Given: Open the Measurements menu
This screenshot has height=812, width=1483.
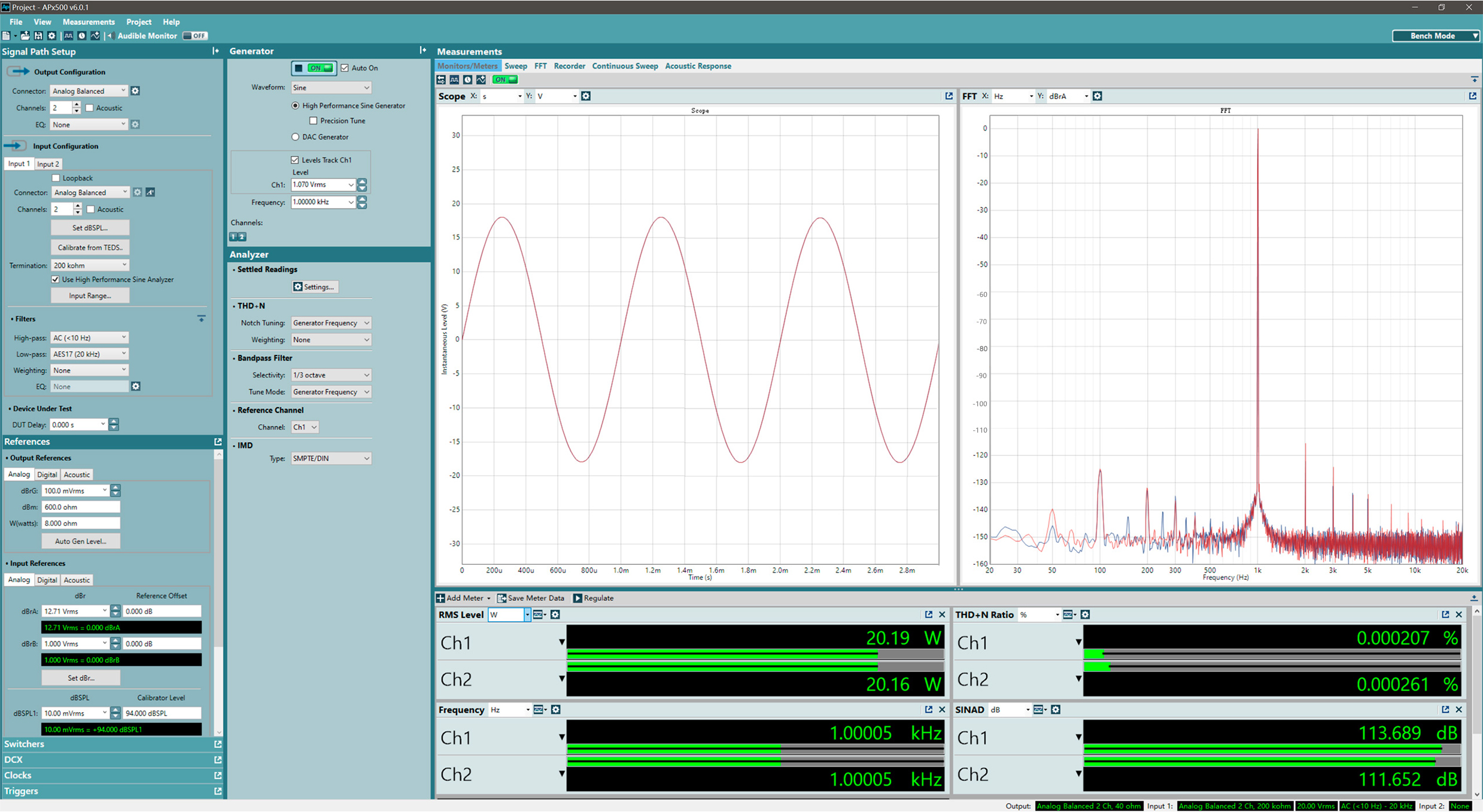Looking at the screenshot, I should pyautogui.click(x=88, y=22).
